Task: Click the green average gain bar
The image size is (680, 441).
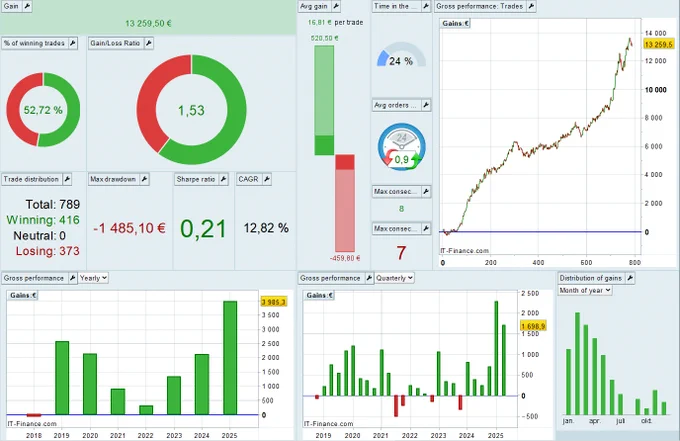Action: pos(324,100)
